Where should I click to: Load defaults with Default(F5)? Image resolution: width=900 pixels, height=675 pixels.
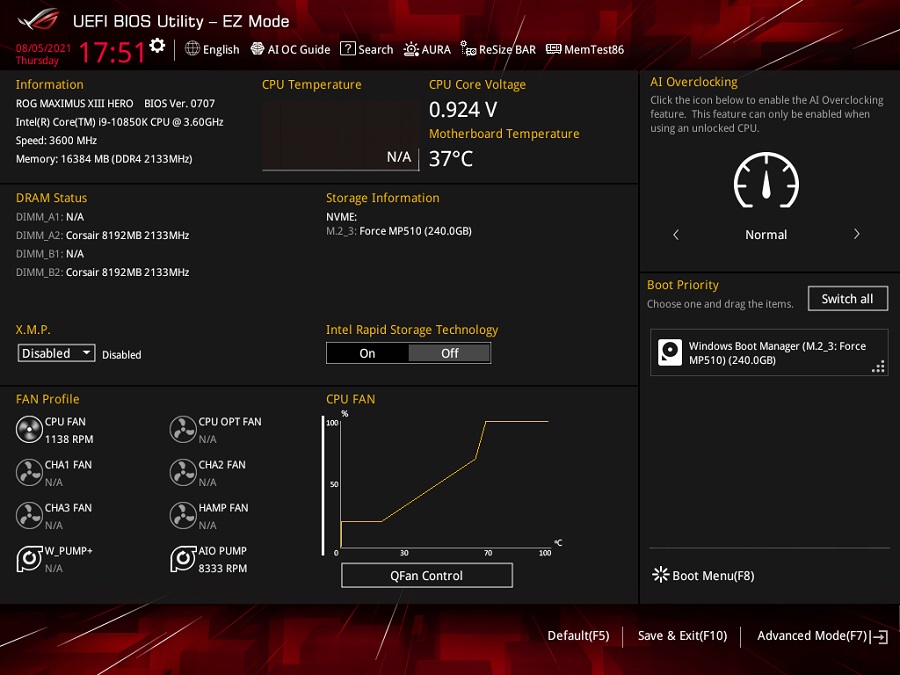(579, 635)
